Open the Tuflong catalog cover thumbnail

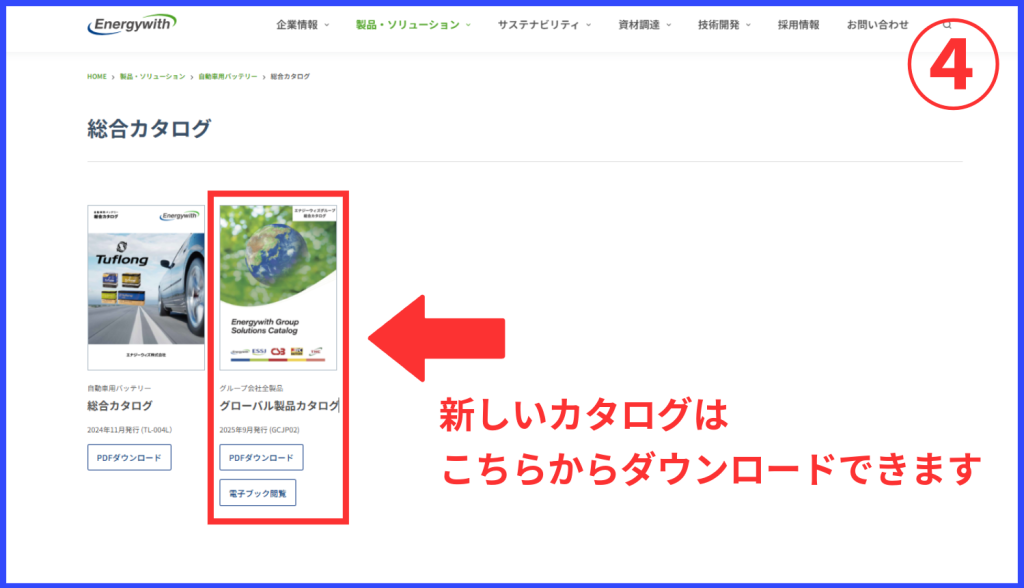(x=146, y=288)
